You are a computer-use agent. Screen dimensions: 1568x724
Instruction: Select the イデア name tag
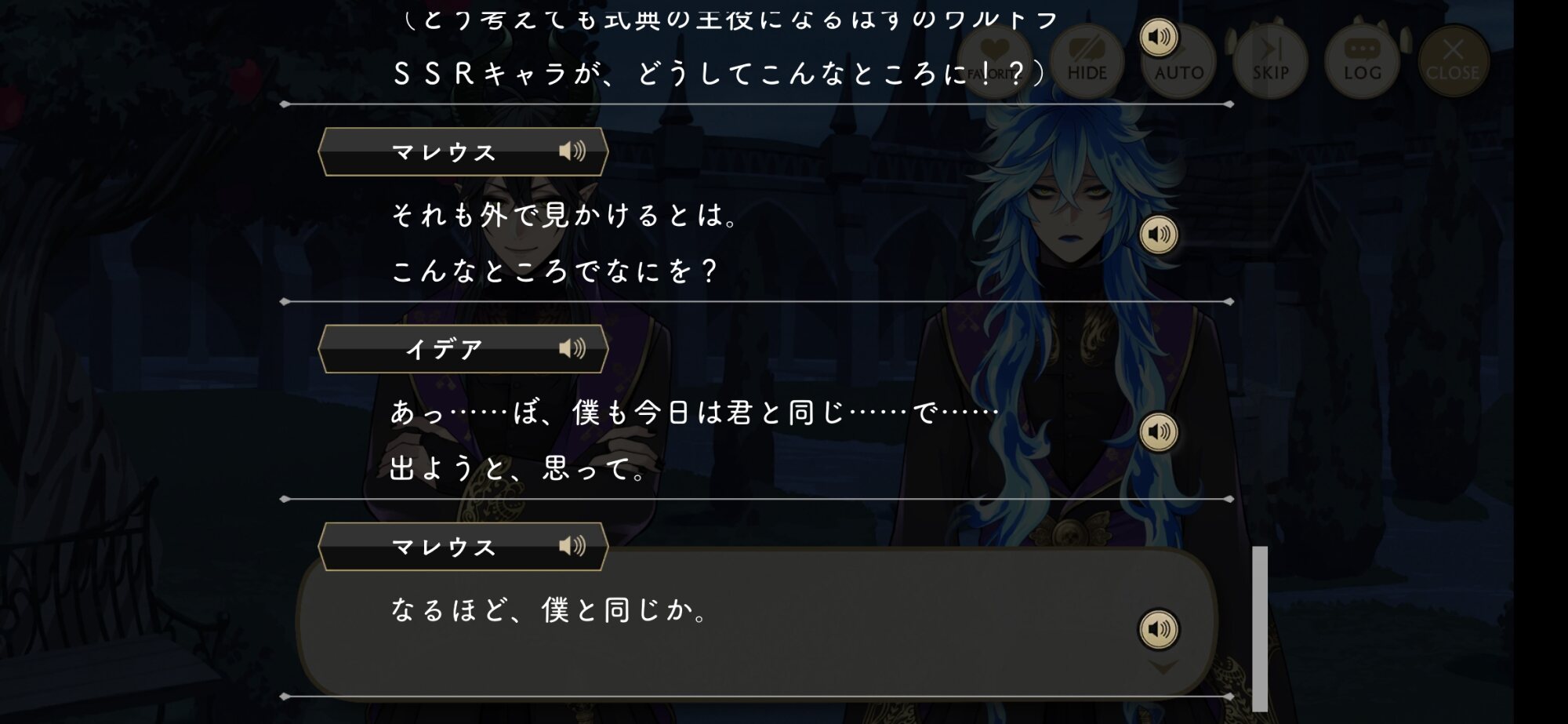463,349
